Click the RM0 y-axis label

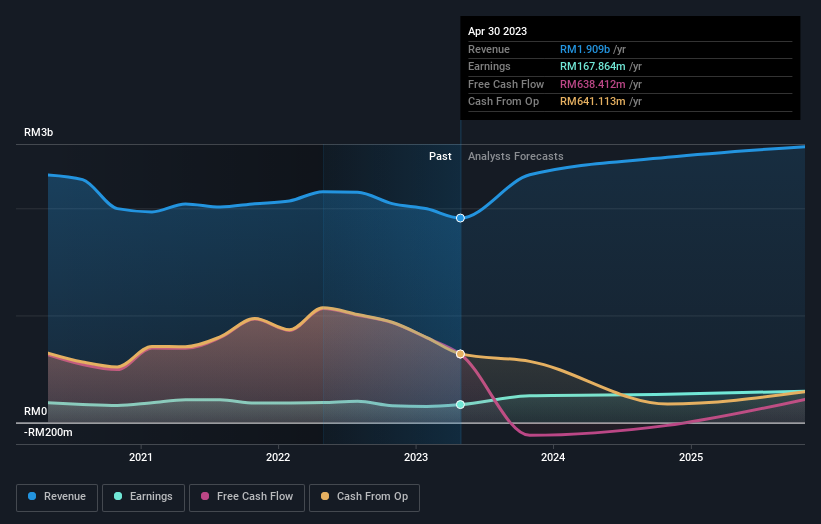point(35,411)
